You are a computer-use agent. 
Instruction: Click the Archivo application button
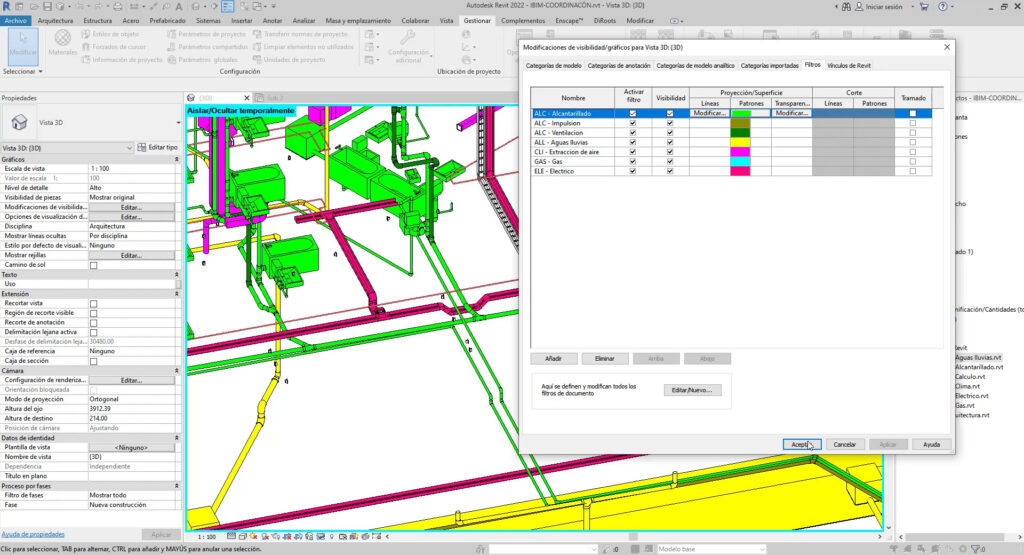tap(16, 20)
